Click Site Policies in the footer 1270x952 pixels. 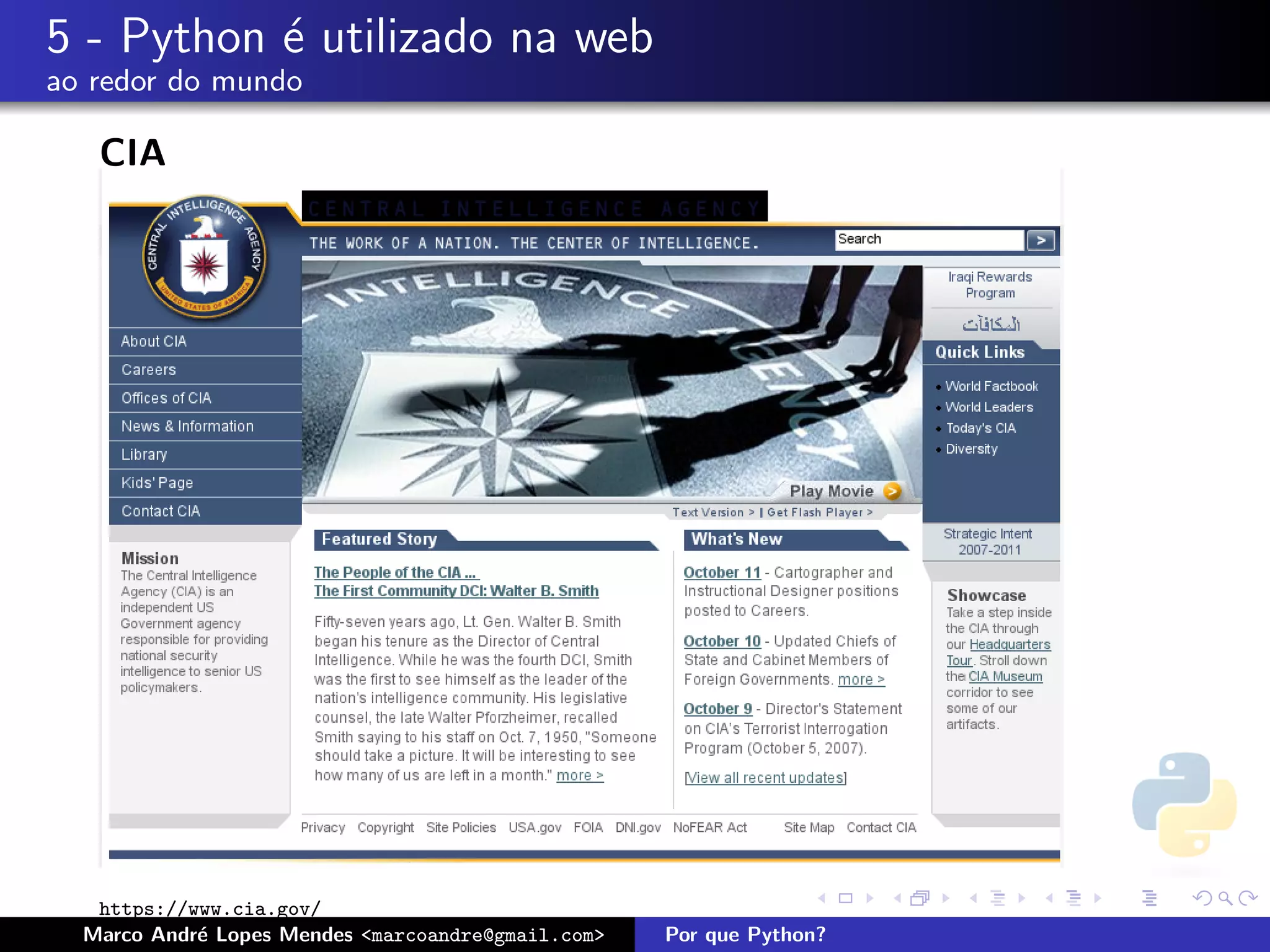[461, 828]
